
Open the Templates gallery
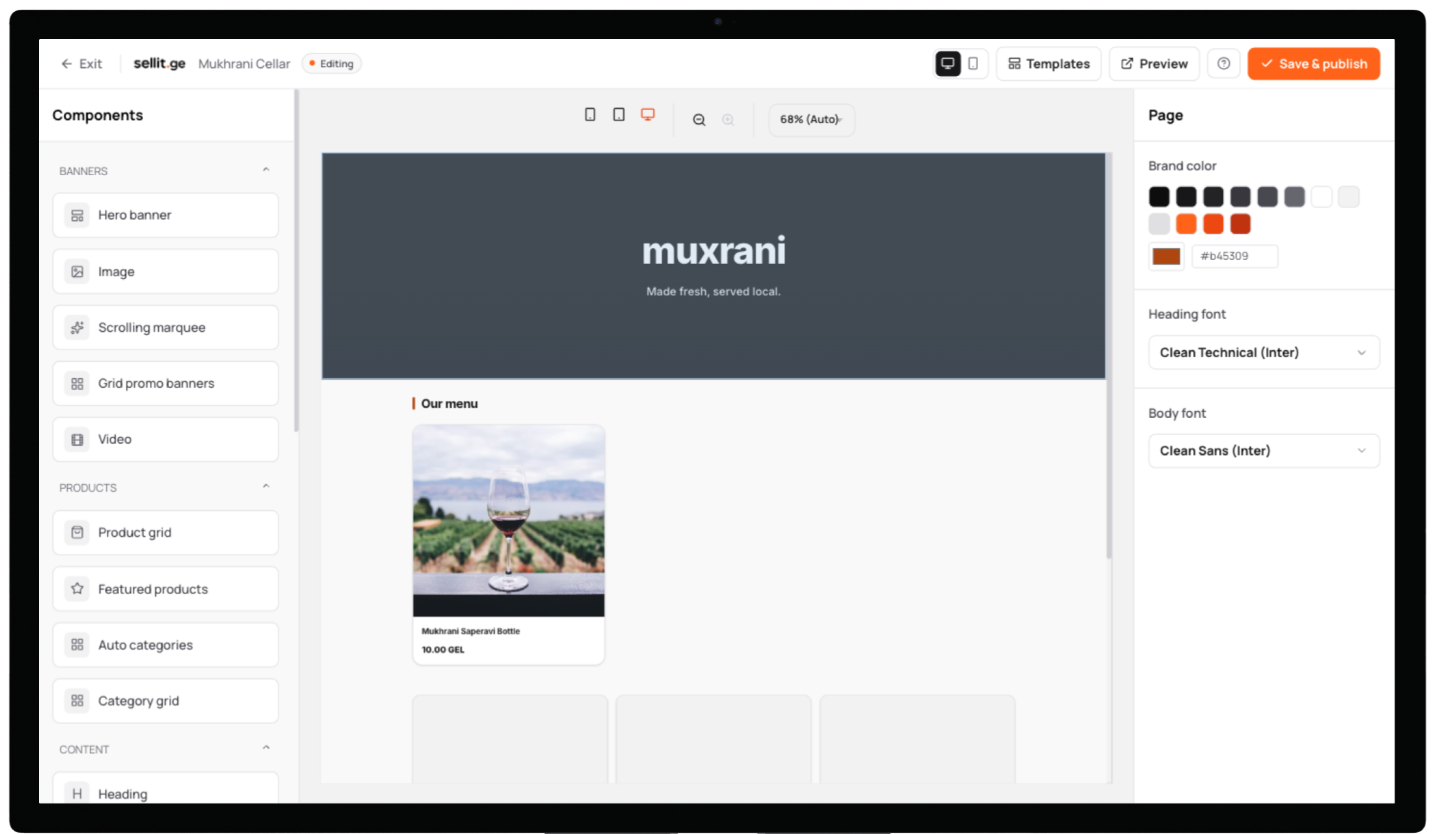point(1049,64)
